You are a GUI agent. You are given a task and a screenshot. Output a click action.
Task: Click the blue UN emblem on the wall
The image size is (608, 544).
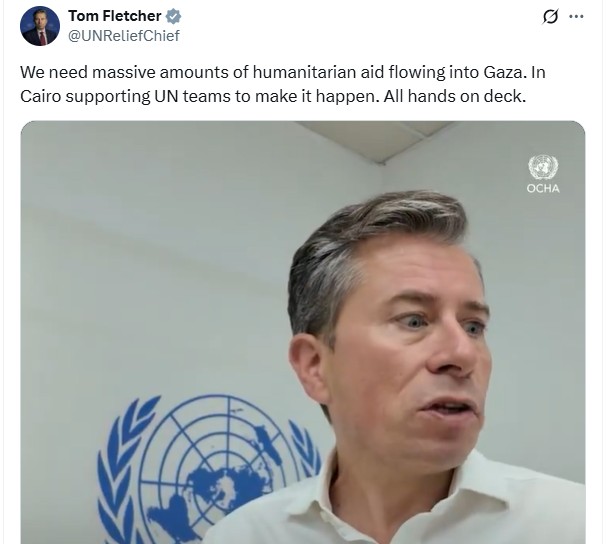click(x=209, y=469)
